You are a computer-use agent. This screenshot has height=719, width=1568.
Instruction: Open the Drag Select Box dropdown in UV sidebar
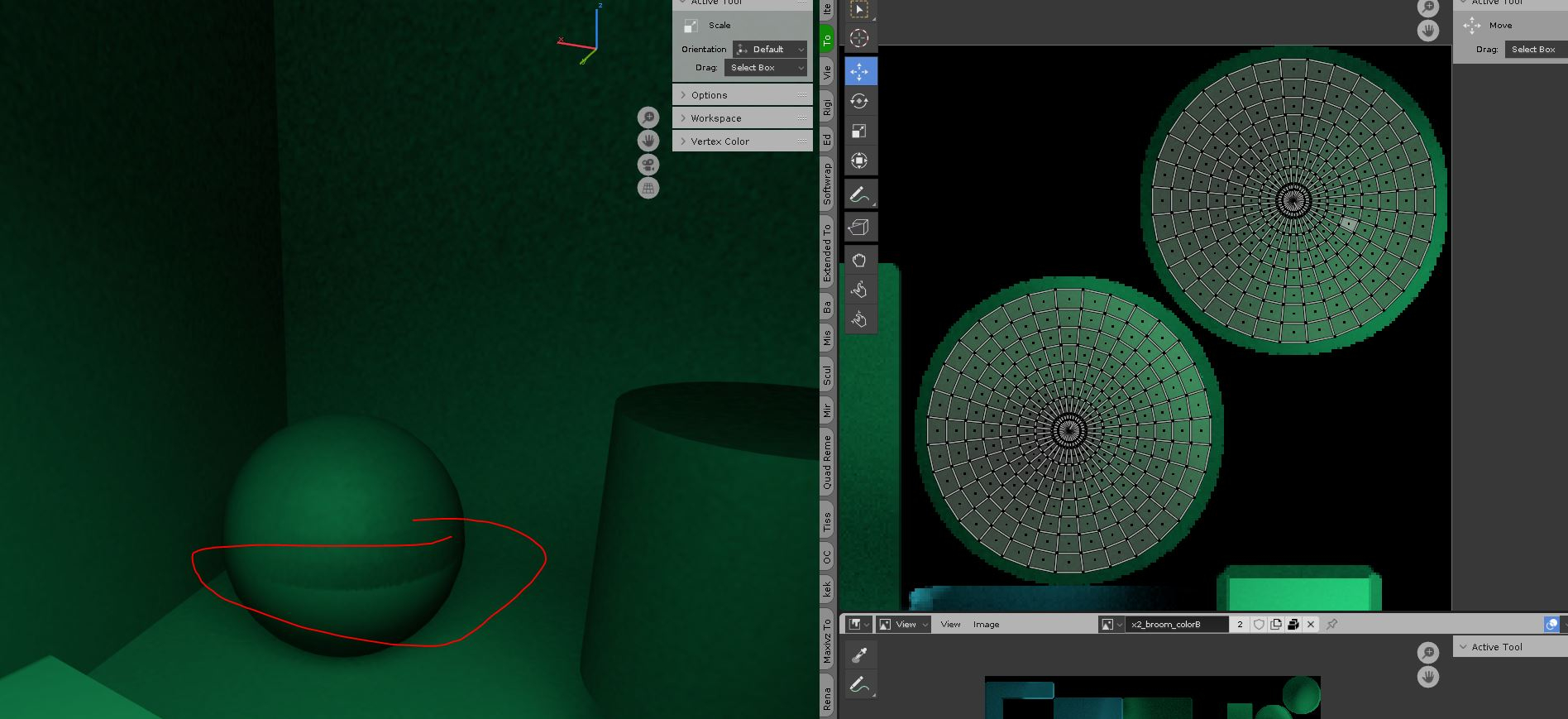coord(1536,50)
